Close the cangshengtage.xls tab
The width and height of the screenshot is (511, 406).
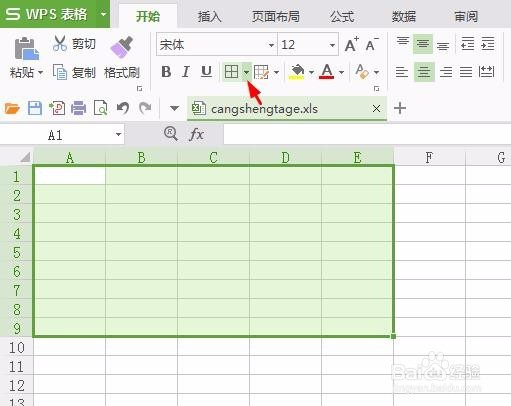click(376, 109)
